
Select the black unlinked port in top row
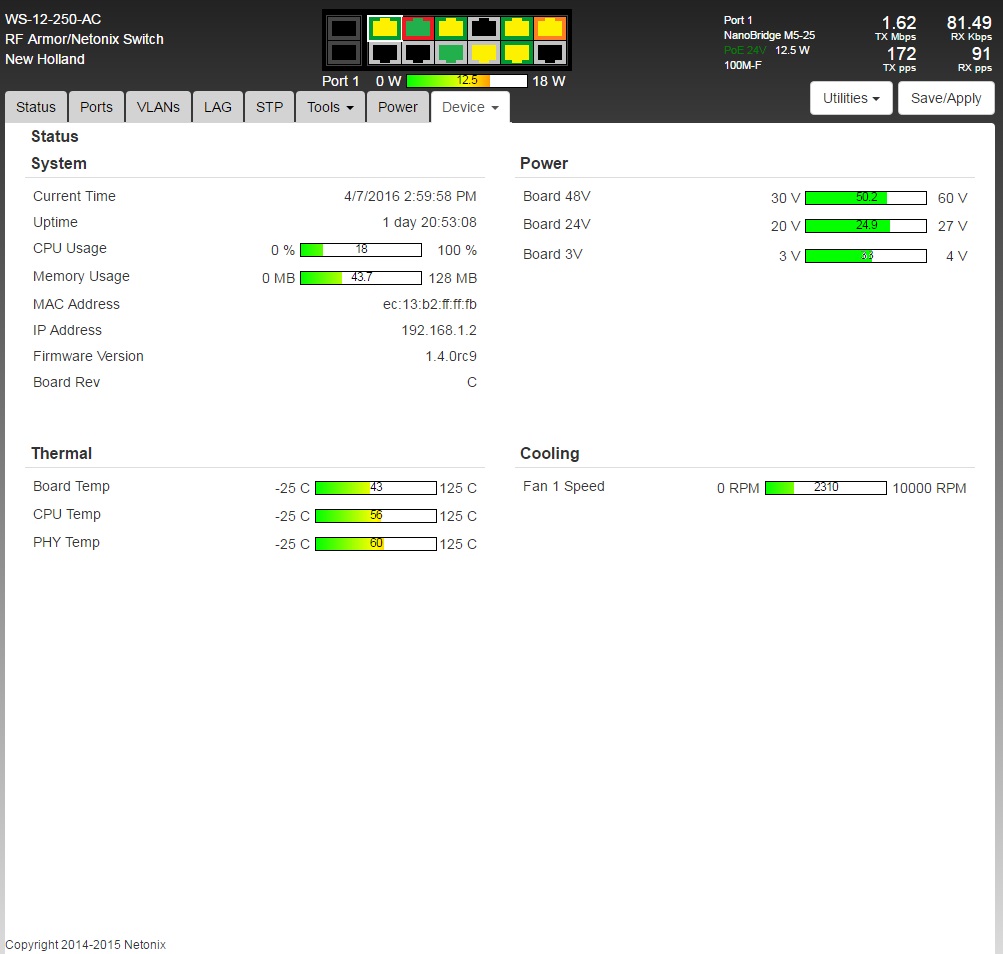pyautogui.click(x=484, y=27)
